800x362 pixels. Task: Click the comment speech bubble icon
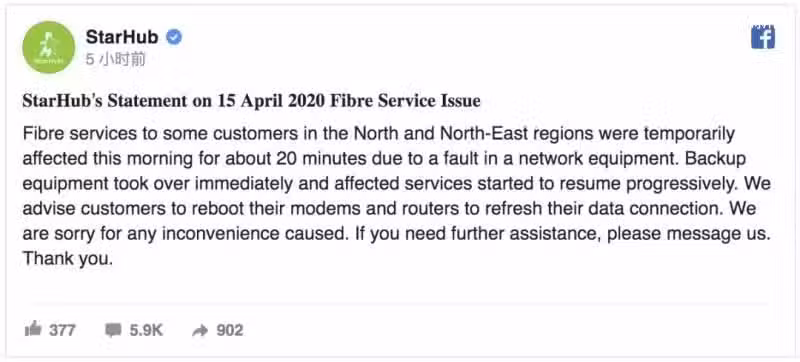point(112,330)
